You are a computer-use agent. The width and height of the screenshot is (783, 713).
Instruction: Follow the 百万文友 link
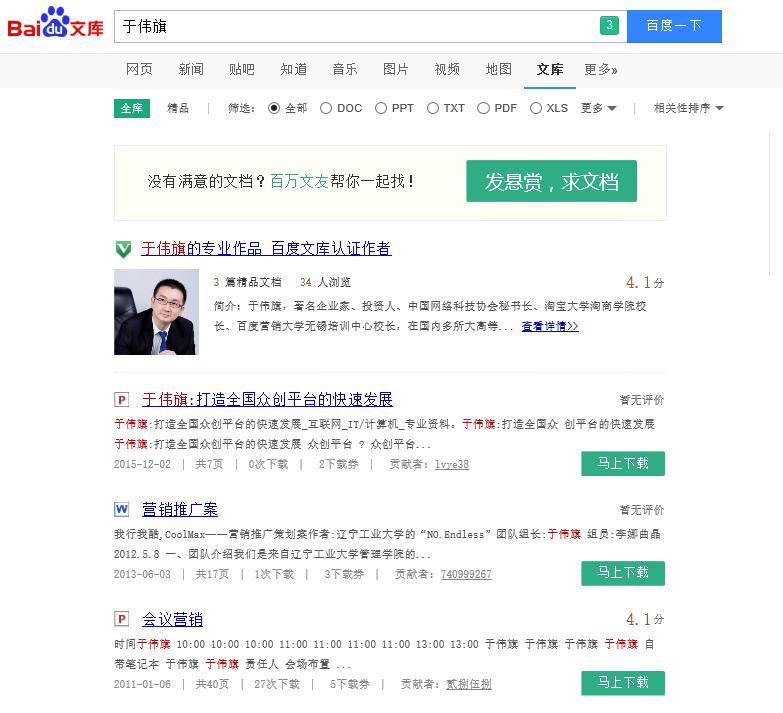pos(299,181)
